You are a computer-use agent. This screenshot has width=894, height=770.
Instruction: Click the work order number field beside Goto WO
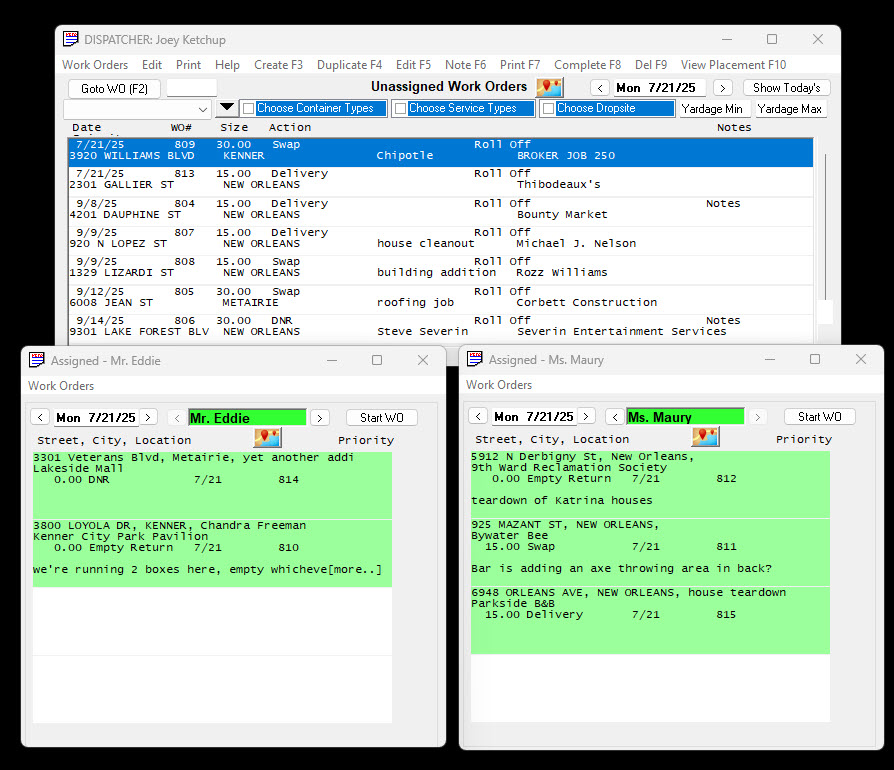(191, 88)
